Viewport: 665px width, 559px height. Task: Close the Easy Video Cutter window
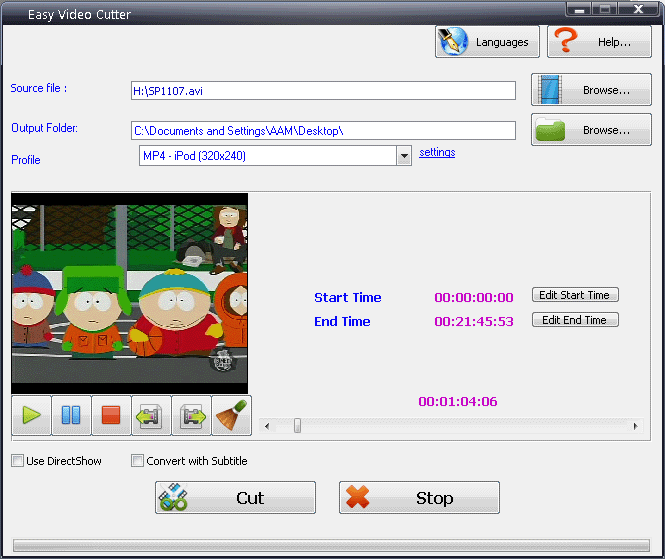click(x=638, y=9)
